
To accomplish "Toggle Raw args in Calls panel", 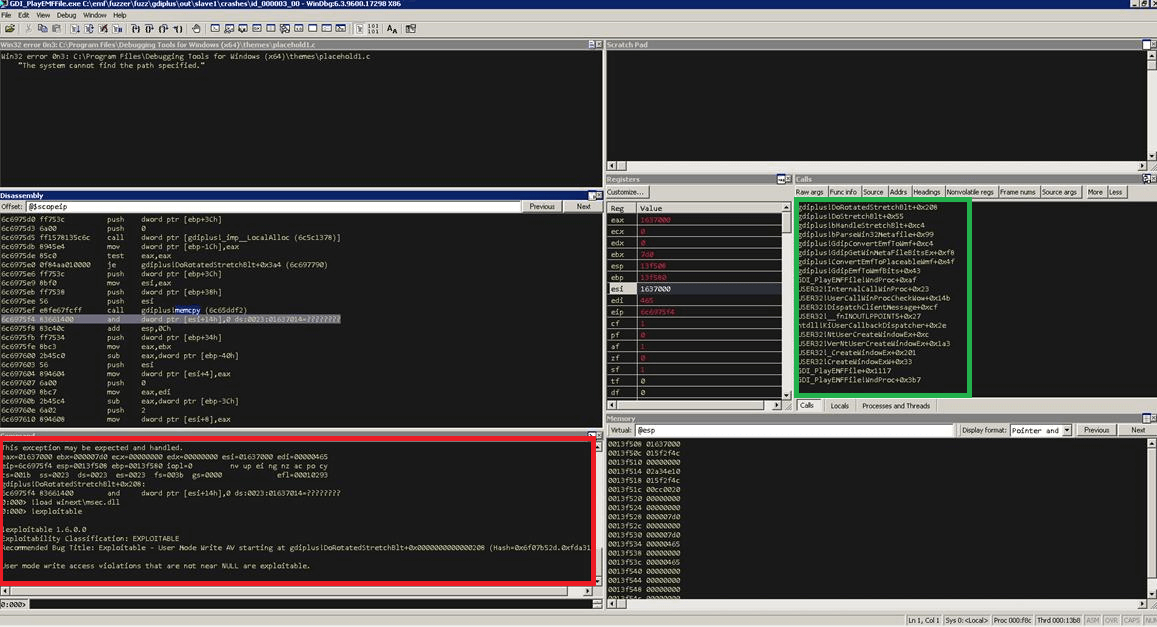I will (809, 192).
